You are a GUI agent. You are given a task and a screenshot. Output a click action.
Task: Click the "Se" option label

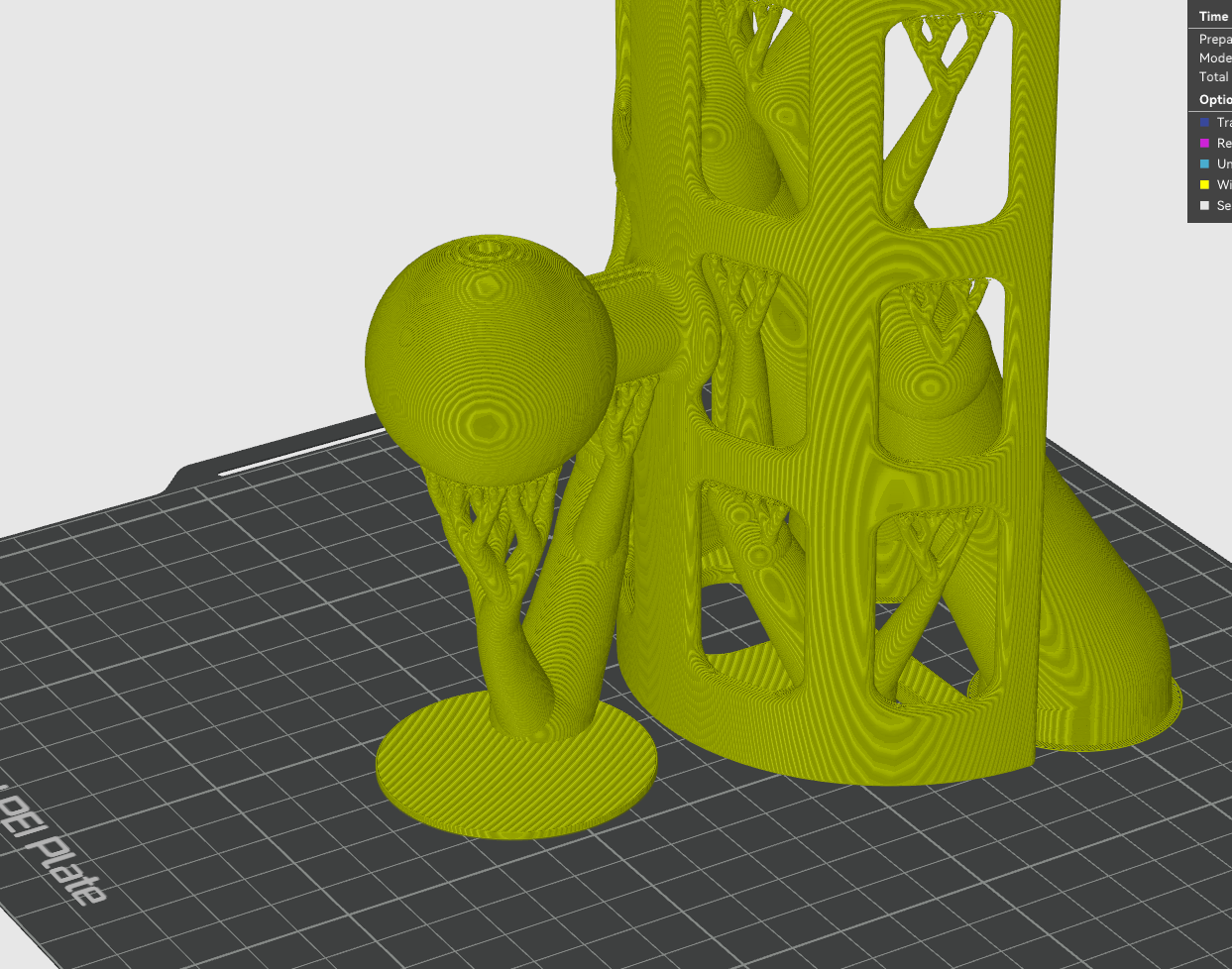coord(1224,205)
